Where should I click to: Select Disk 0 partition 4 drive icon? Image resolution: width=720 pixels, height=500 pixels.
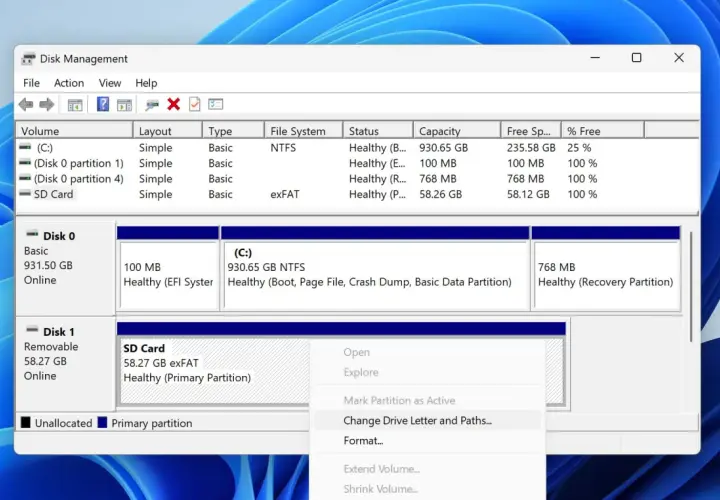25,179
